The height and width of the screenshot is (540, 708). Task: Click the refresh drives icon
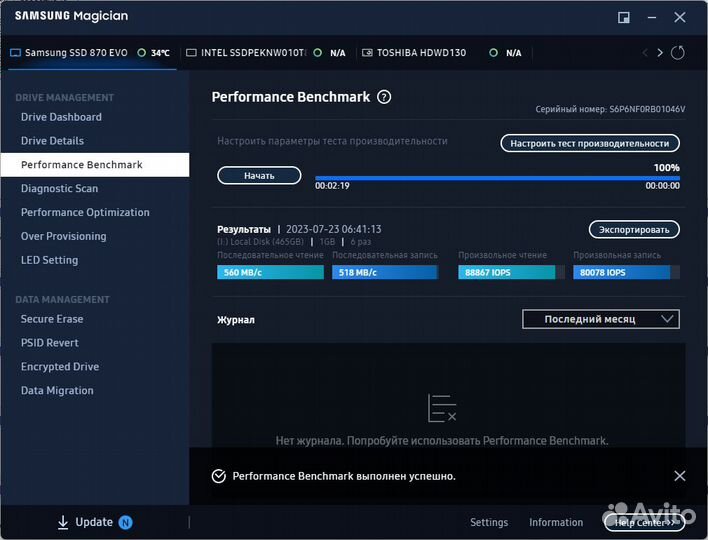click(677, 53)
